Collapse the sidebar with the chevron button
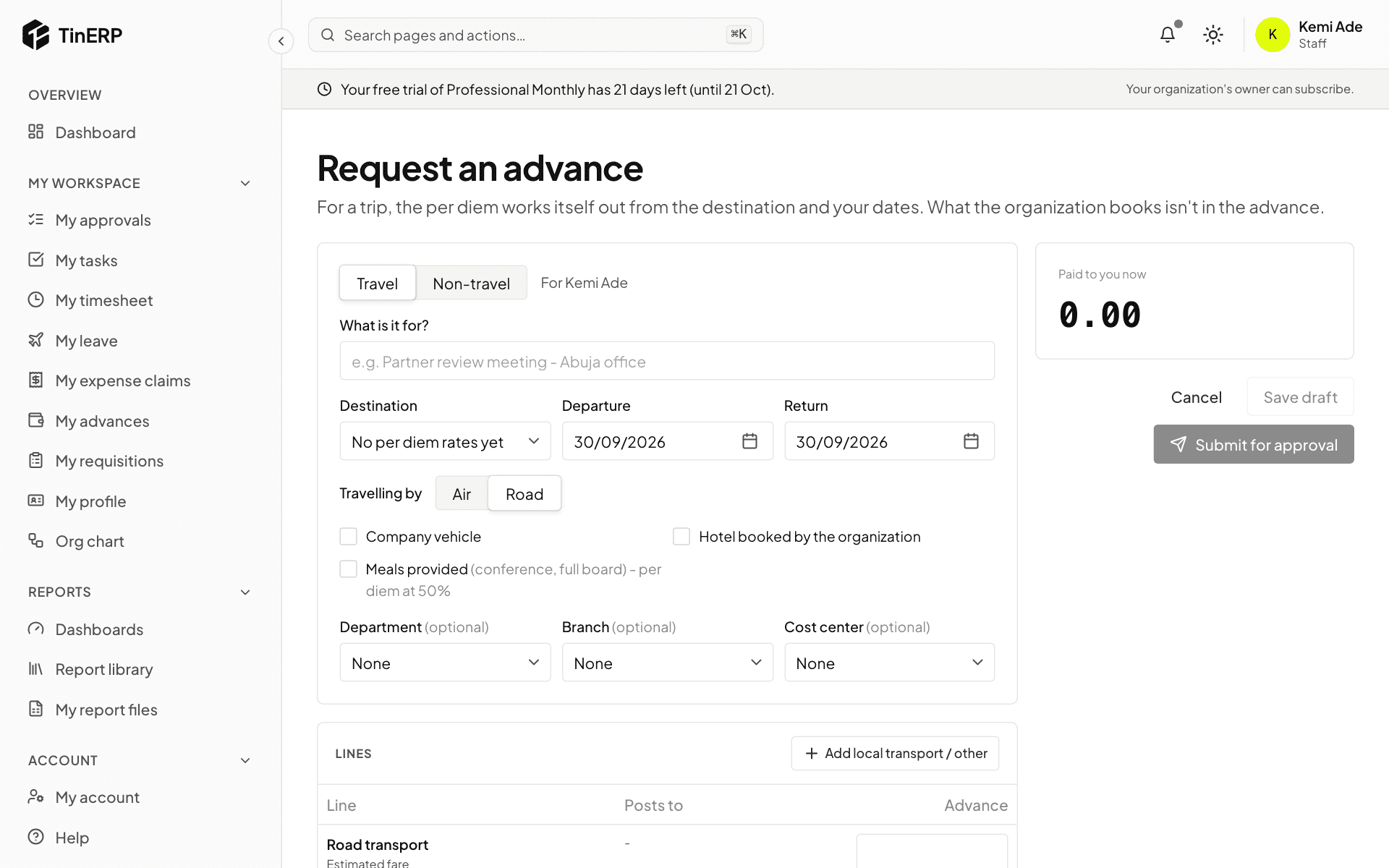 (281, 41)
